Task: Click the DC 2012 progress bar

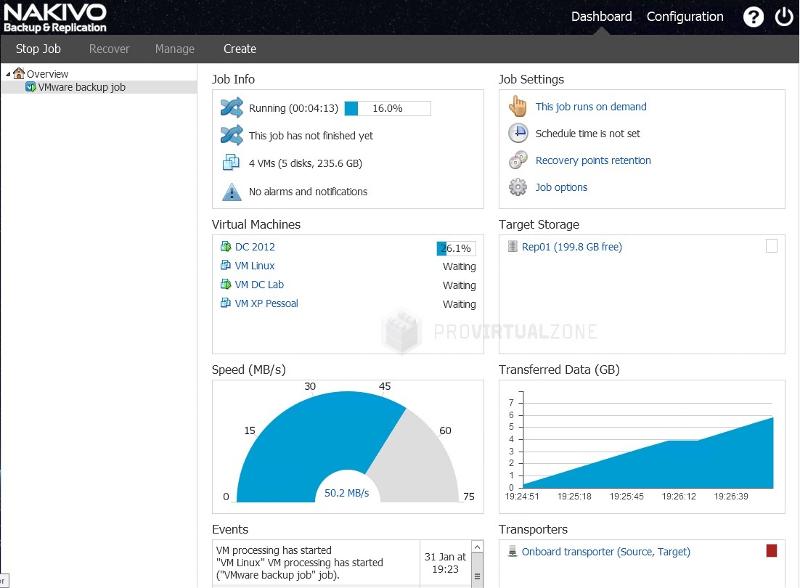Action: tap(456, 249)
